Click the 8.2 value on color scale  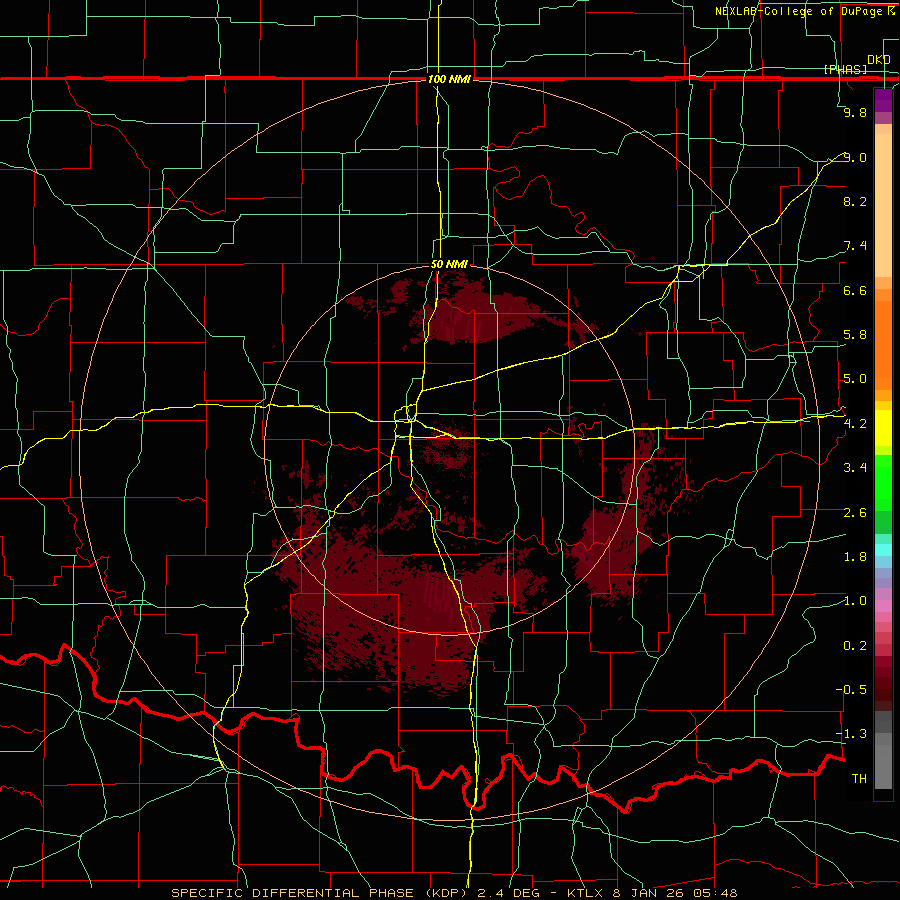coord(855,201)
